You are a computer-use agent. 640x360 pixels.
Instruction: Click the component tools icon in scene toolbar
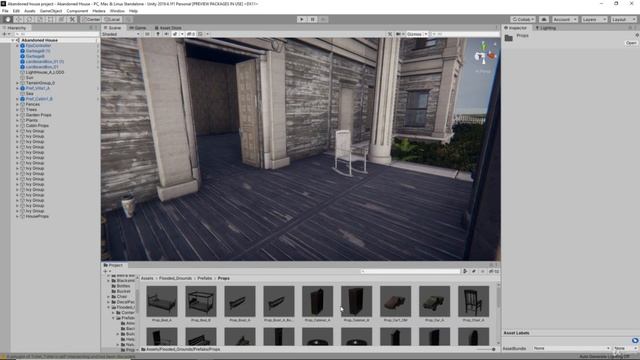[390, 34]
